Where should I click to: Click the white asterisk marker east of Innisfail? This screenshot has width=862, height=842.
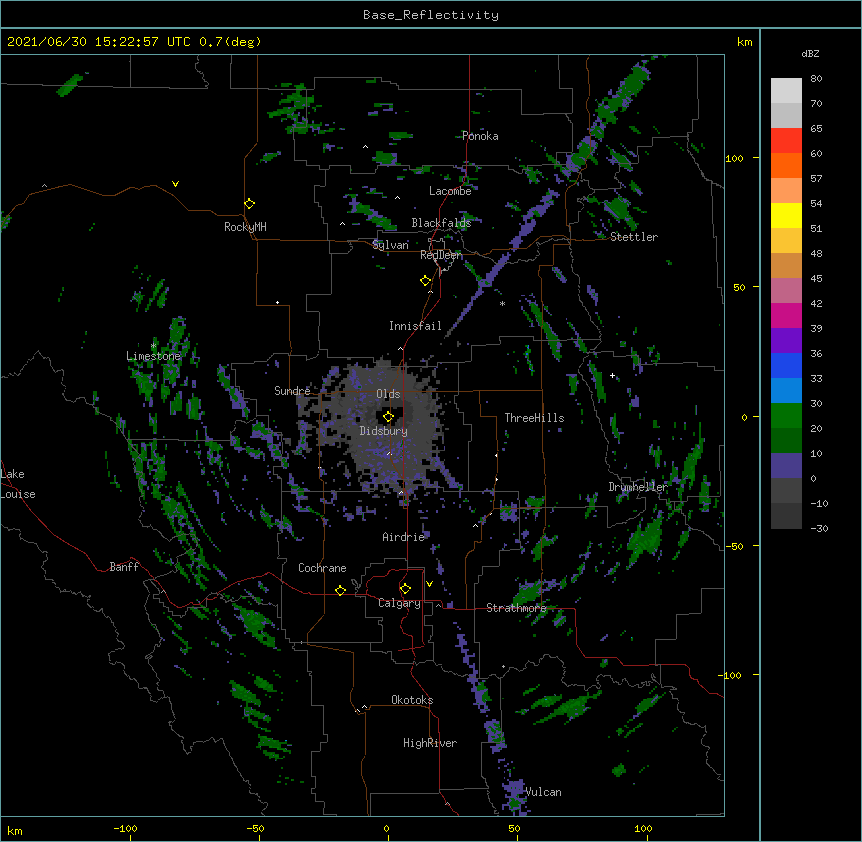(x=502, y=304)
